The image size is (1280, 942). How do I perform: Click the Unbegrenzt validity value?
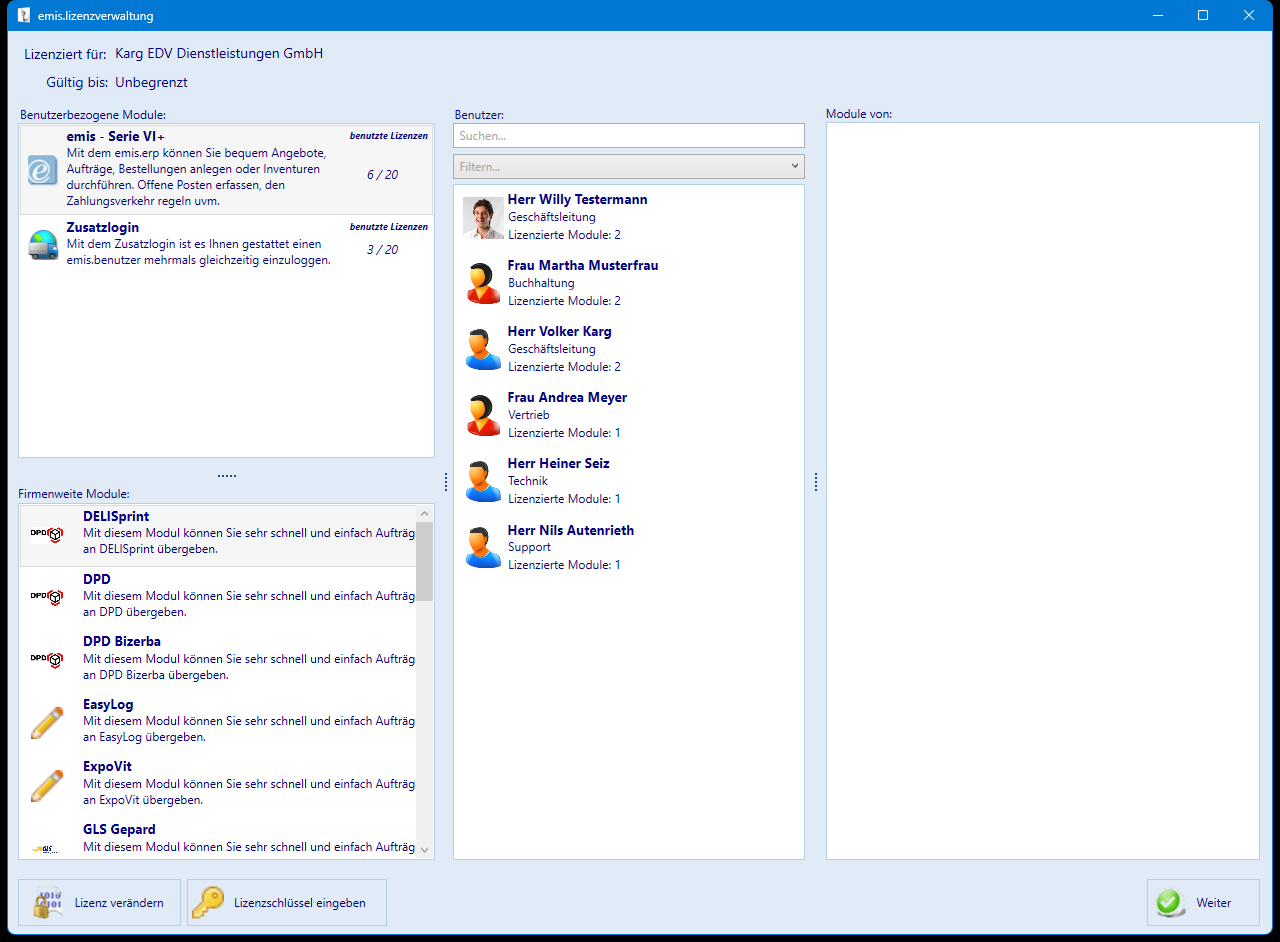[x=151, y=82]
